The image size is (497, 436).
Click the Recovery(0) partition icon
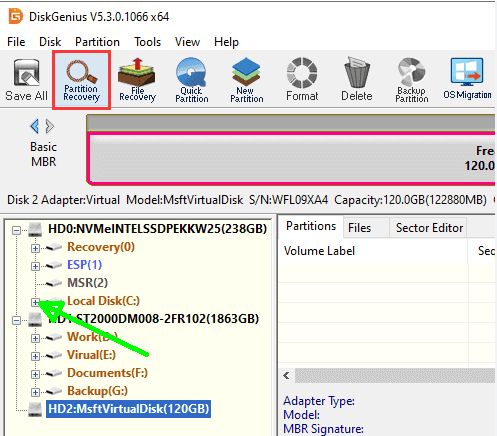pyautogui.click(x=53, y=247)
